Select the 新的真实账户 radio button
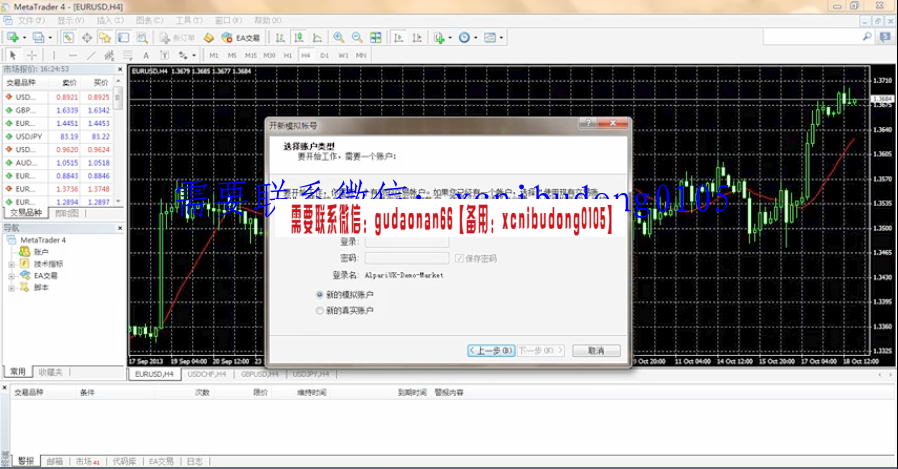 [x=320, y=310]
